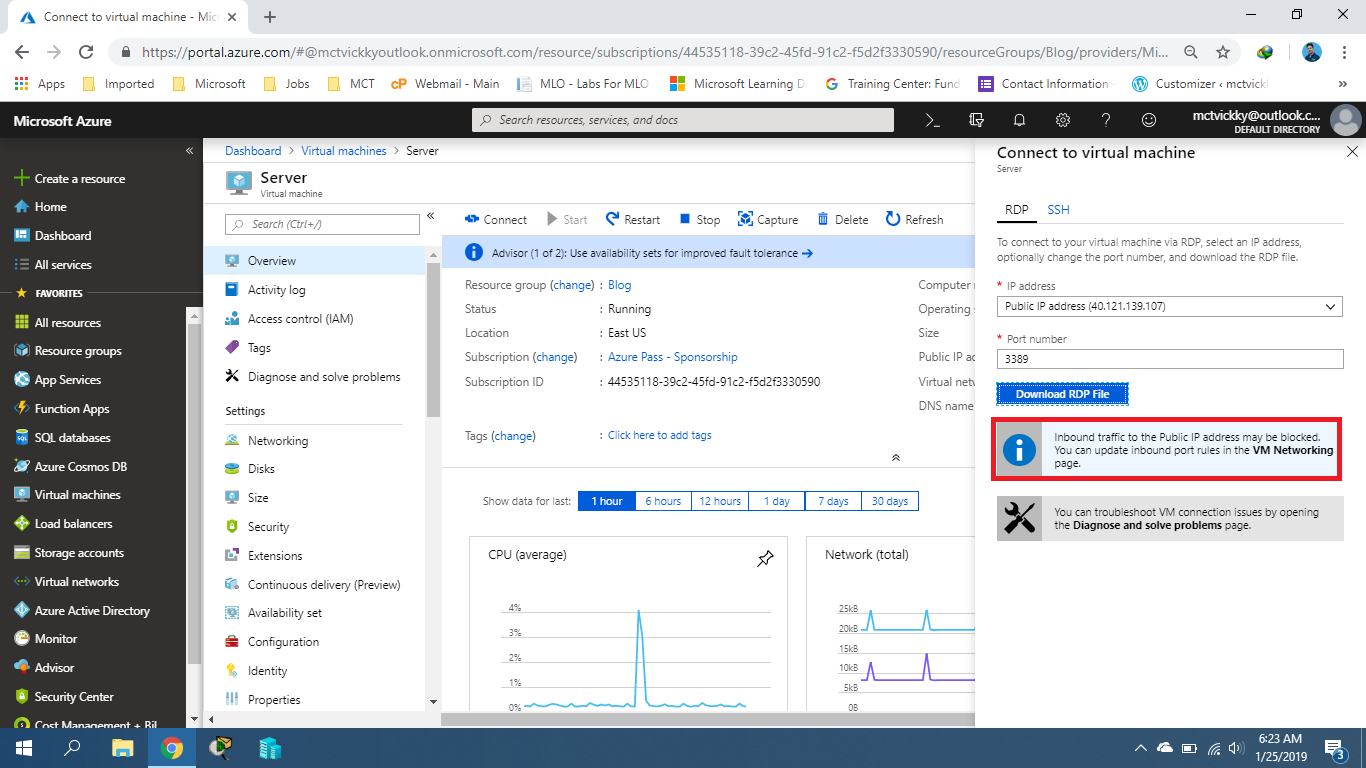Click Delete in the VM toolbar
The width and height of the screenshot is (1366, 768).
842,219
